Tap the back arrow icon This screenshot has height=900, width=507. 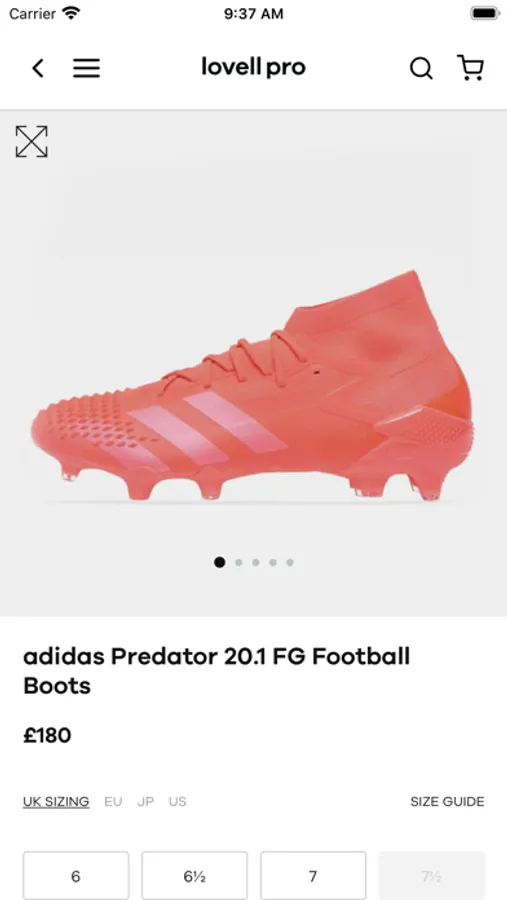pyautogui.click(x=38, y=68)
